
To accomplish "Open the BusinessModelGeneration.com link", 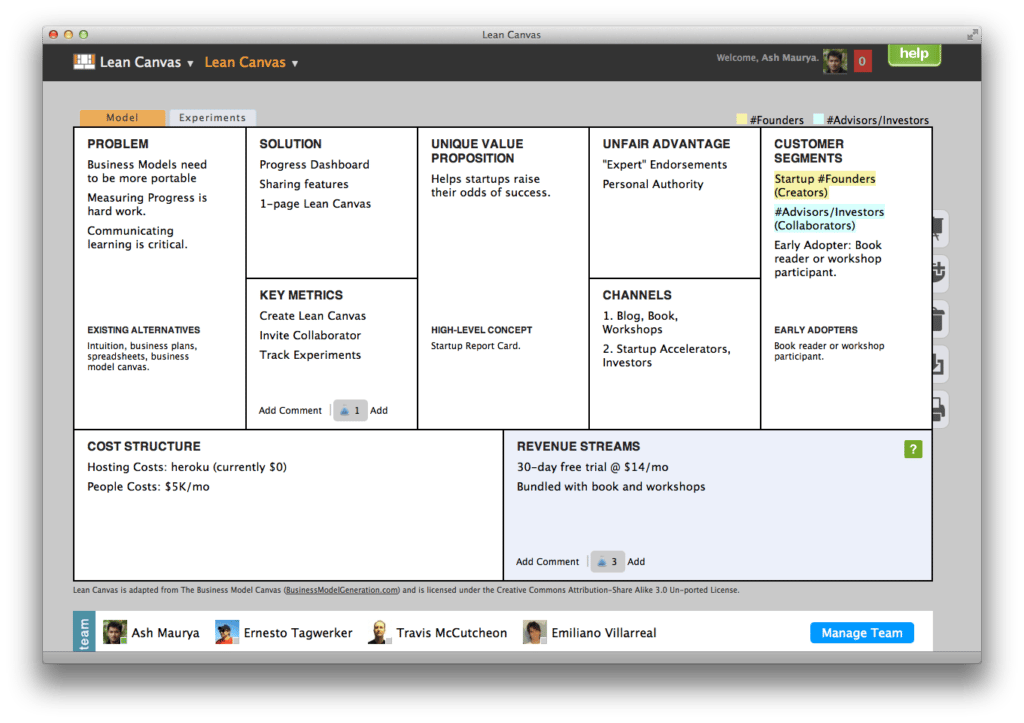I will 342,590.
